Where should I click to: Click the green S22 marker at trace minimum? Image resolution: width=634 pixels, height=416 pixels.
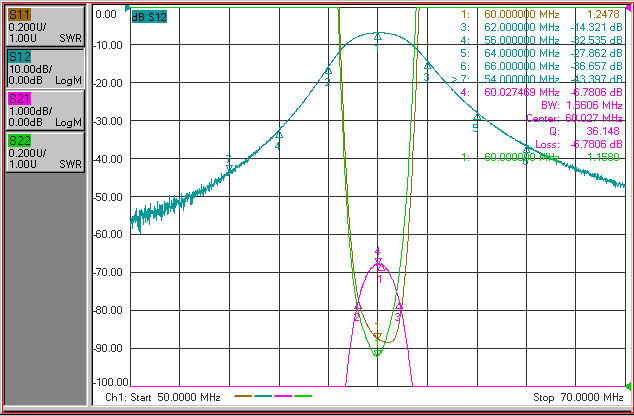click(x=377, y=353)
